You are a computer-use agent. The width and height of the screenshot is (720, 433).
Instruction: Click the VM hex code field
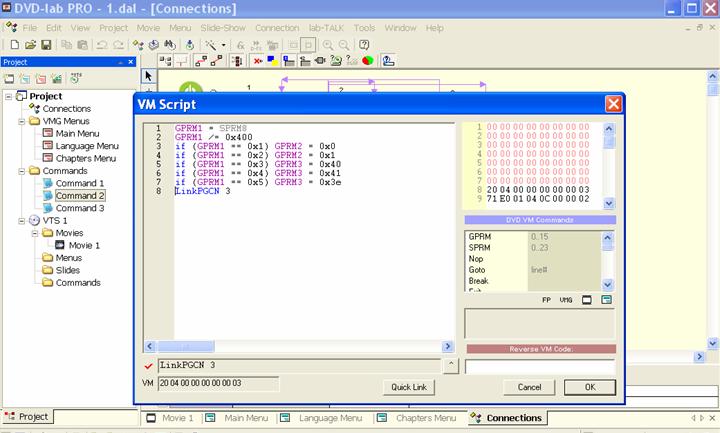click(x=218, y=383)
